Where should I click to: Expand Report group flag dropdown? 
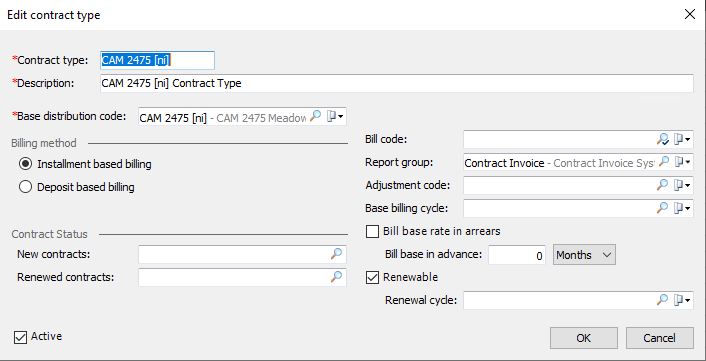pos(683,162)
